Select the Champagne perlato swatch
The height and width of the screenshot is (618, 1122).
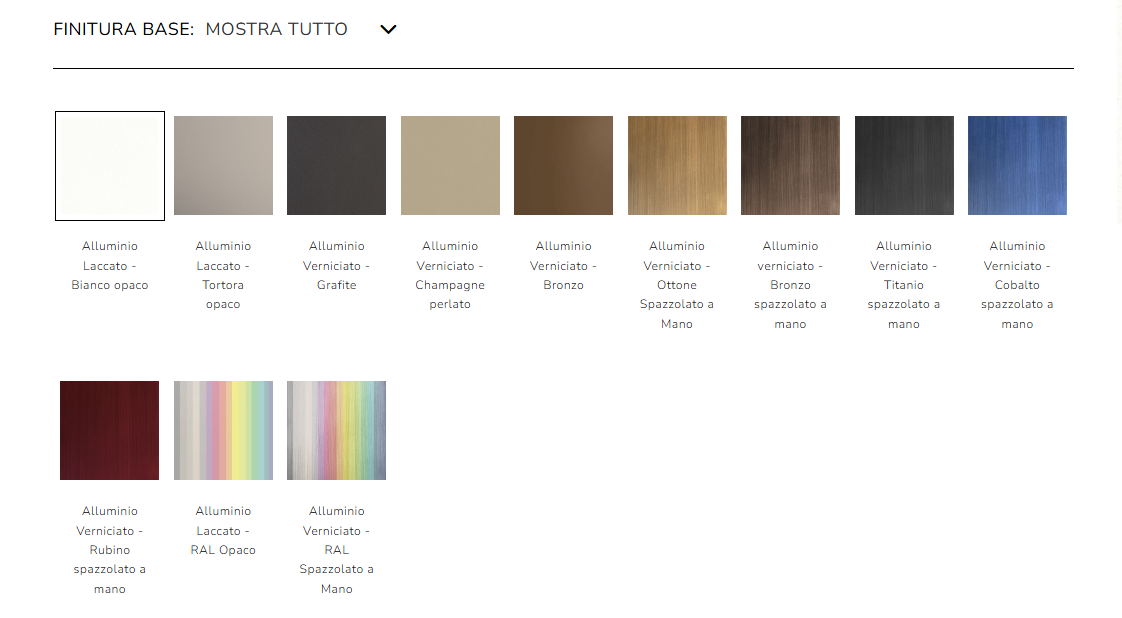[x=450, y=165]
